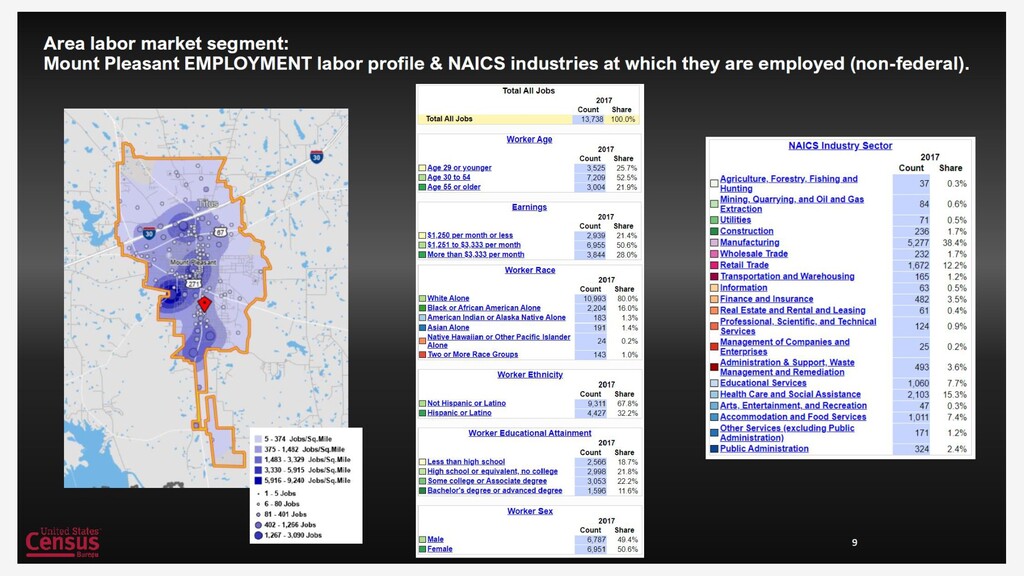Image resolution: width=1024 pixels, height=576 pixels.
Task: Click the Male link
Action: 435,539
